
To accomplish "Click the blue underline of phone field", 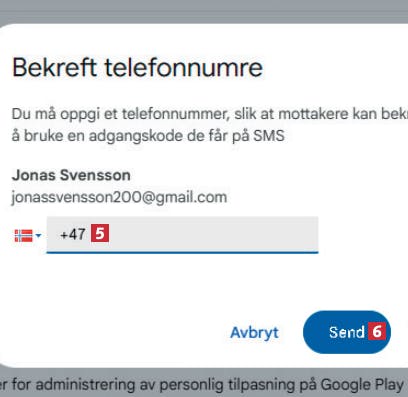I will click(x=182, y=253).
